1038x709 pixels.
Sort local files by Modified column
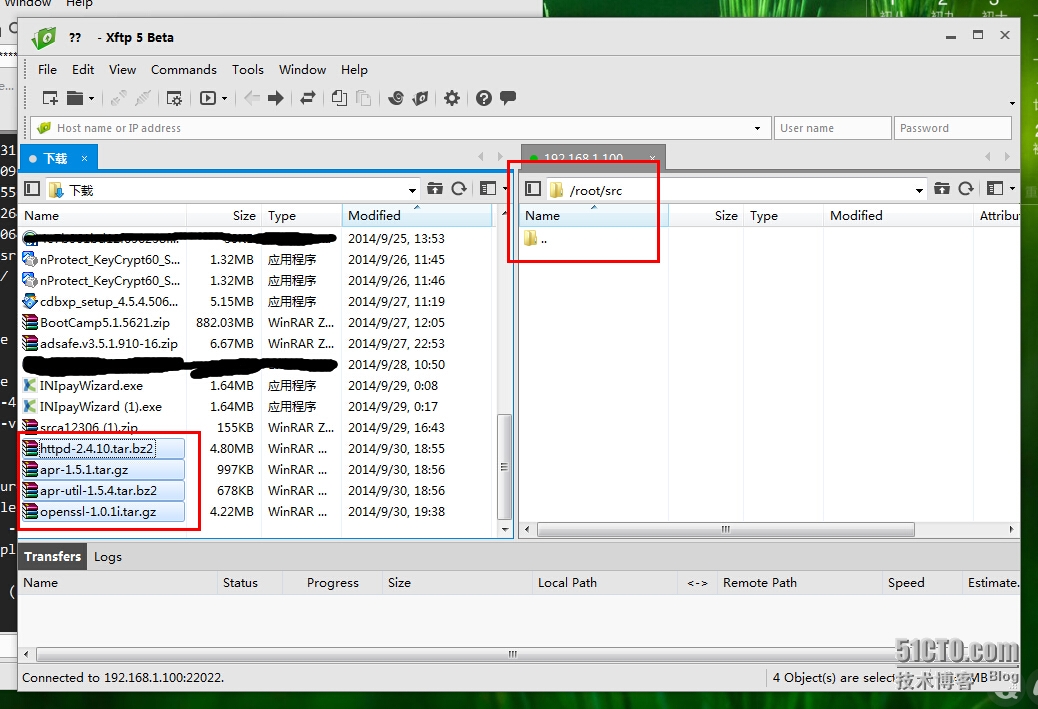pos(417,215)
